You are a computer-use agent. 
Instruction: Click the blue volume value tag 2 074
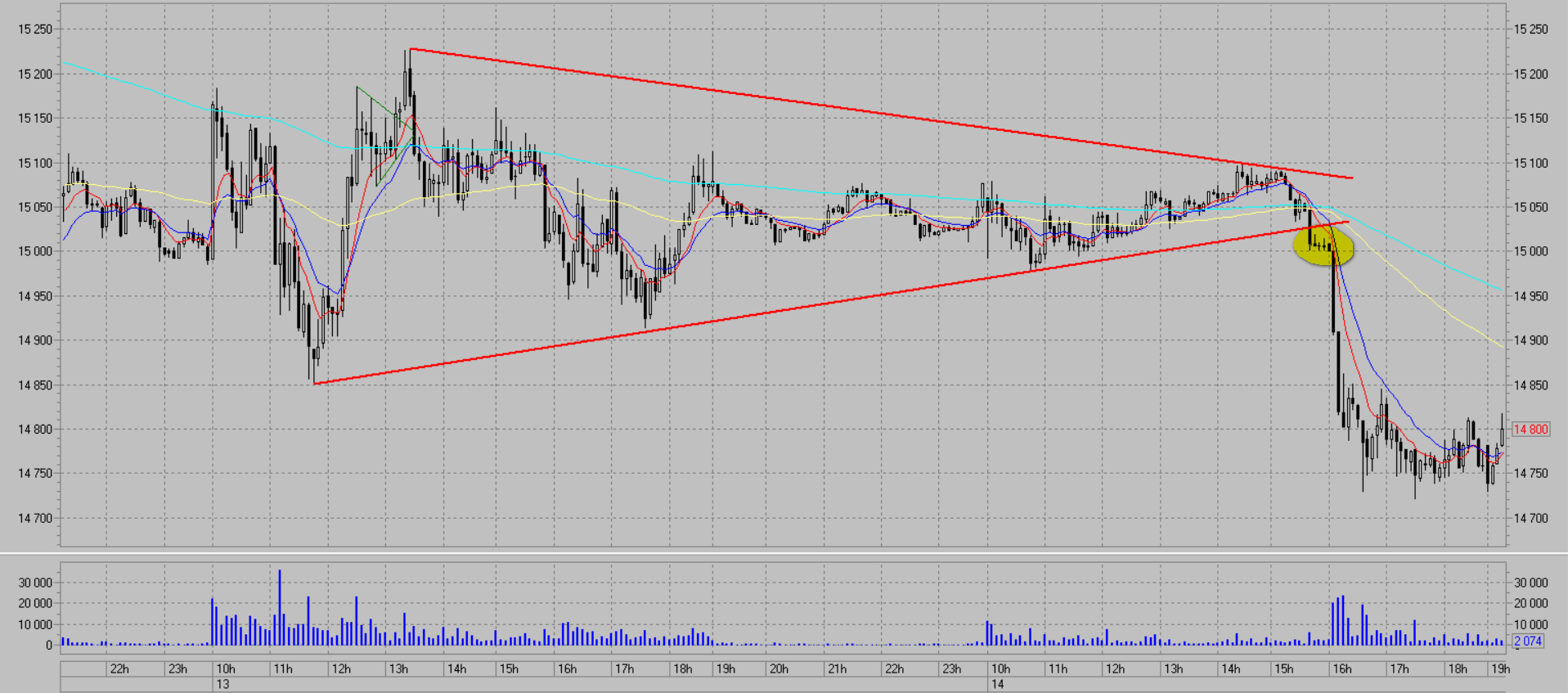[1528, 641]
